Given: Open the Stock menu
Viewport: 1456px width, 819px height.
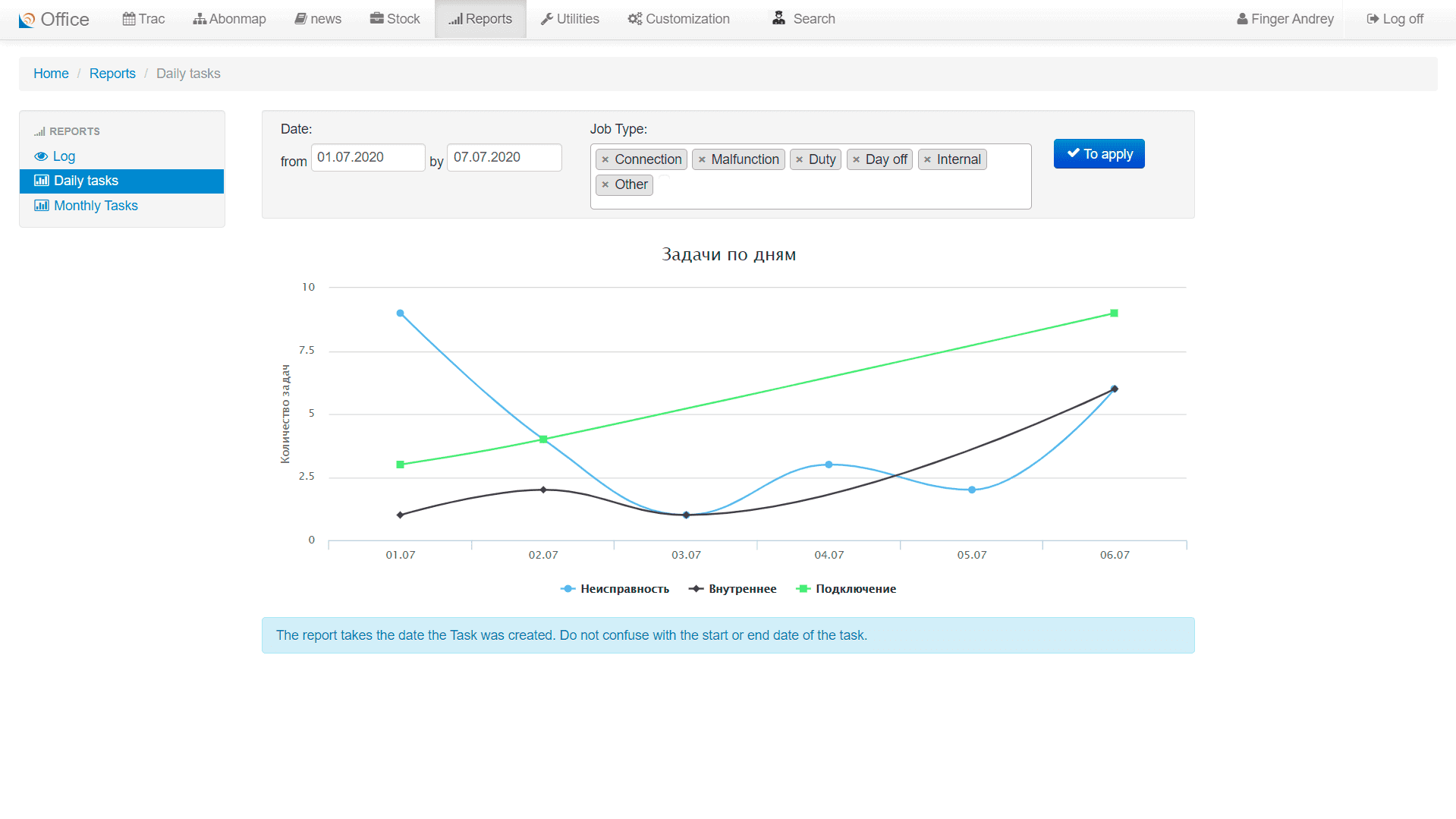Looking at the screenshot, I should click(395, 19).
